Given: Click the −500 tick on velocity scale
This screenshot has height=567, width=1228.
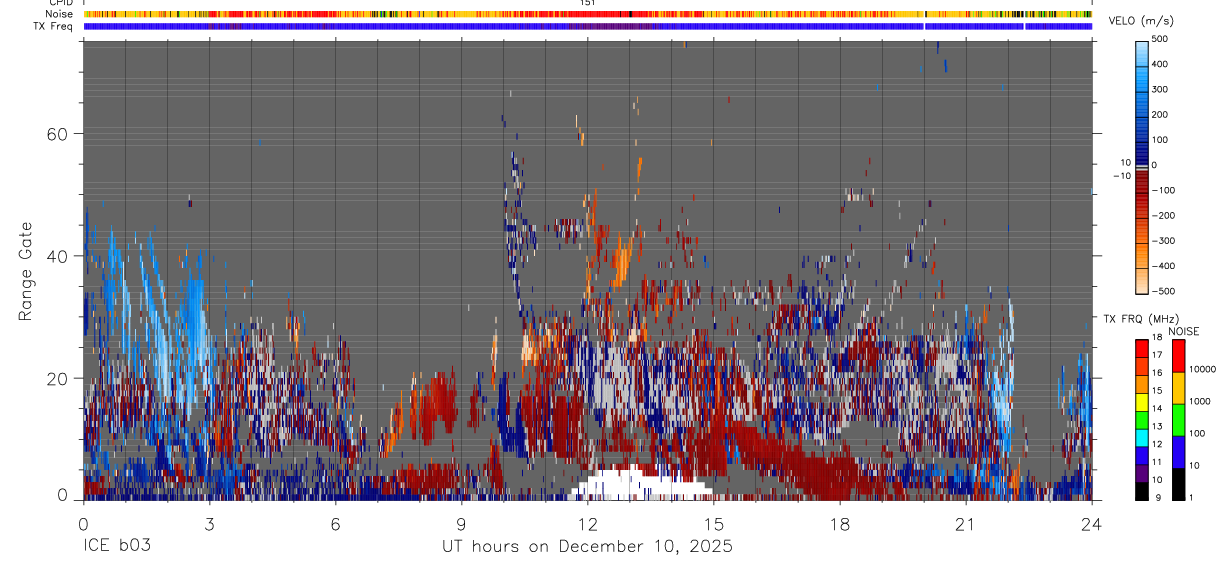Looking at the screenshot, I should click(1165, 291).
